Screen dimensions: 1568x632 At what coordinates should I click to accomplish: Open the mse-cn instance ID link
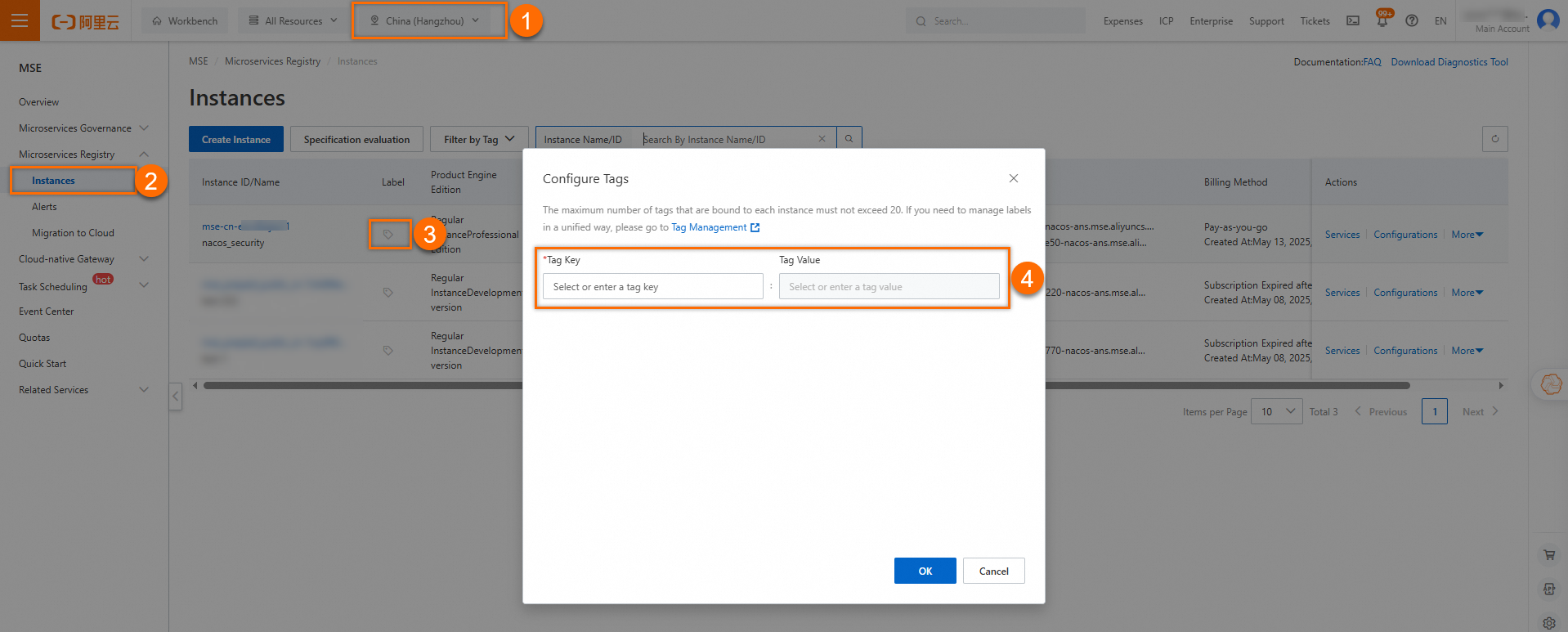point(246,226)
